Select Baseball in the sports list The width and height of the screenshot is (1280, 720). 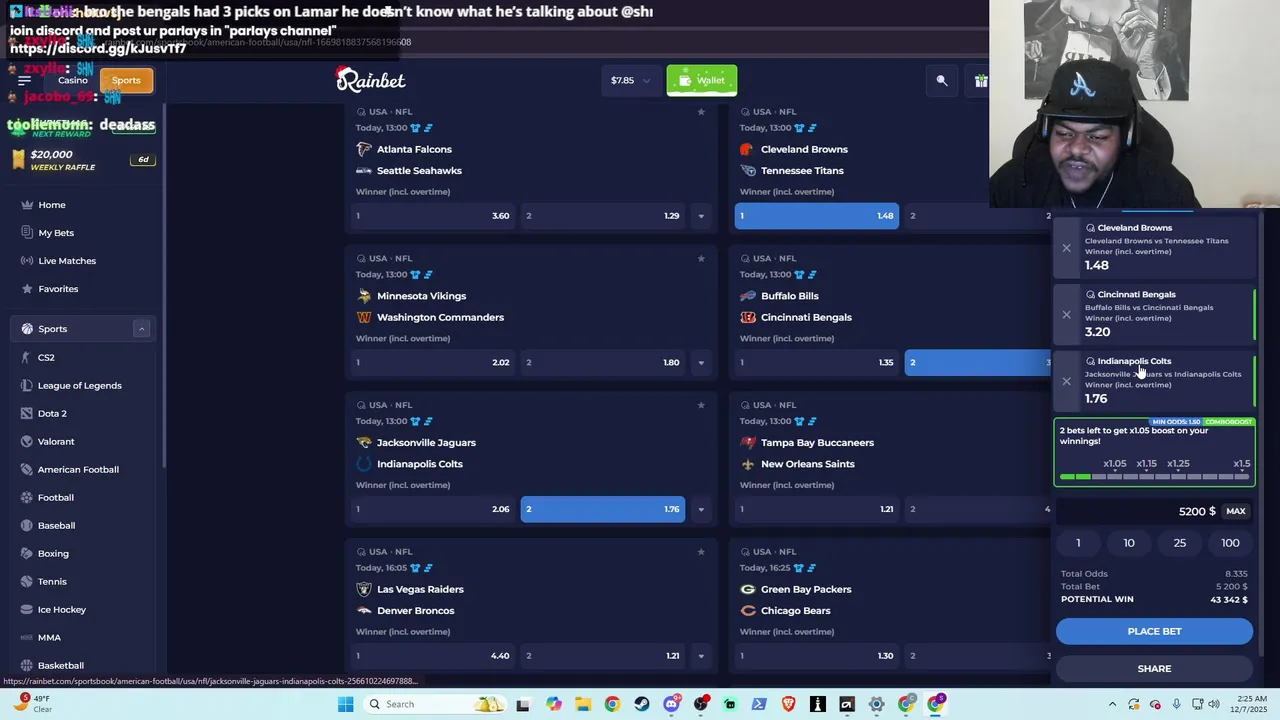56,525
